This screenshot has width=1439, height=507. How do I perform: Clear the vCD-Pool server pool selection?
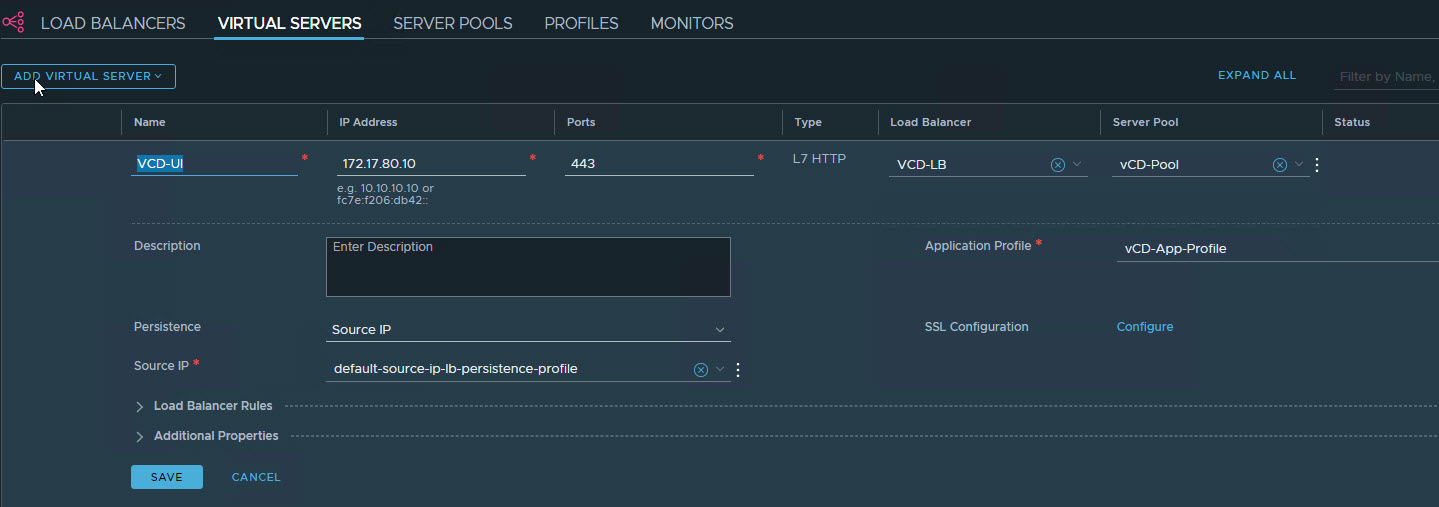pos(1280,165)
